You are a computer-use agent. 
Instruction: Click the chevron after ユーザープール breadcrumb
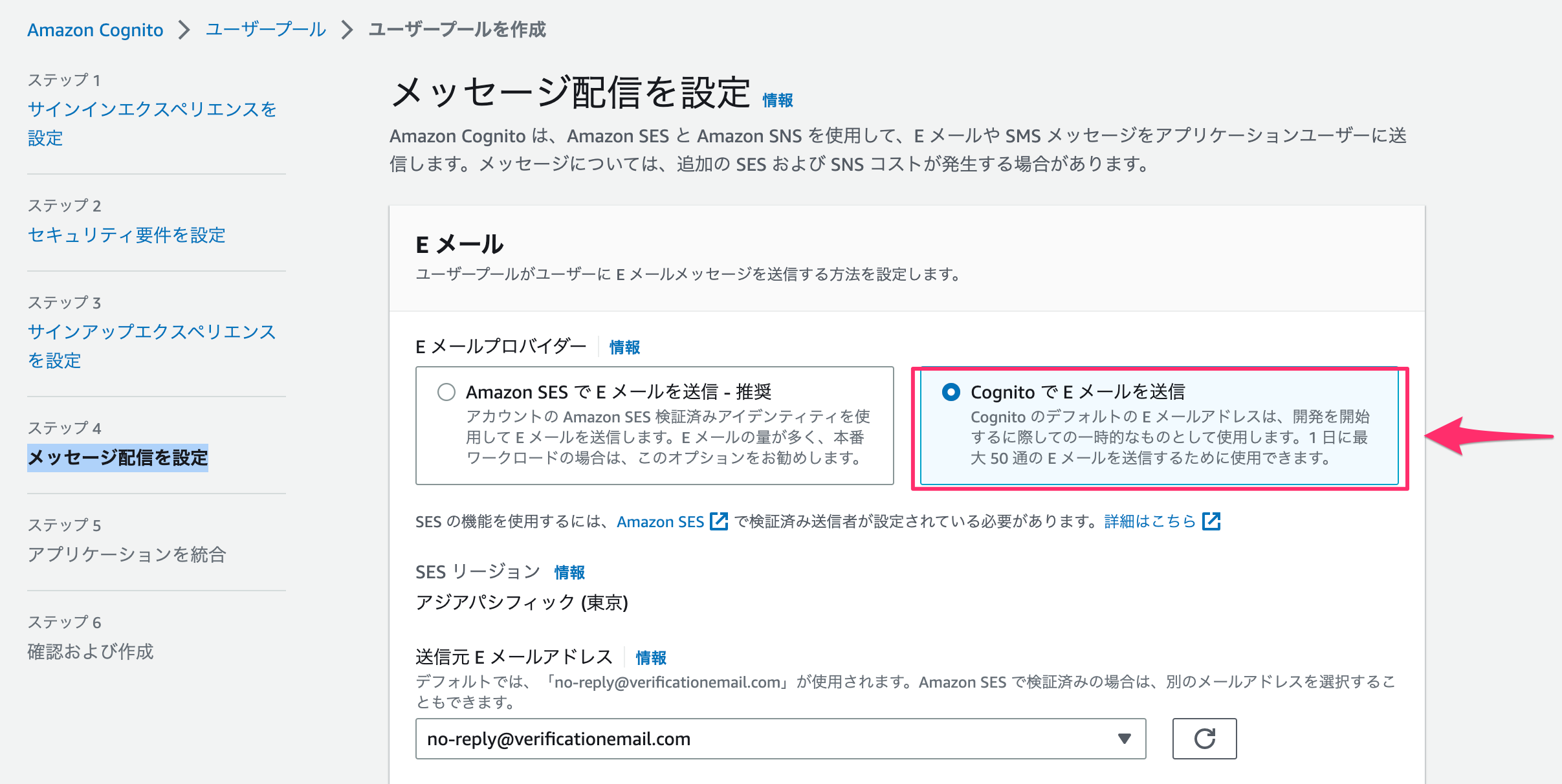point(347,30)
